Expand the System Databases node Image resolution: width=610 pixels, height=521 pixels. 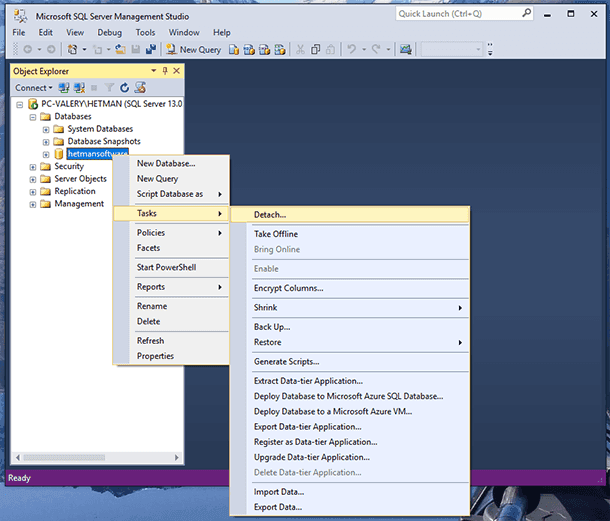pos(46,129)
